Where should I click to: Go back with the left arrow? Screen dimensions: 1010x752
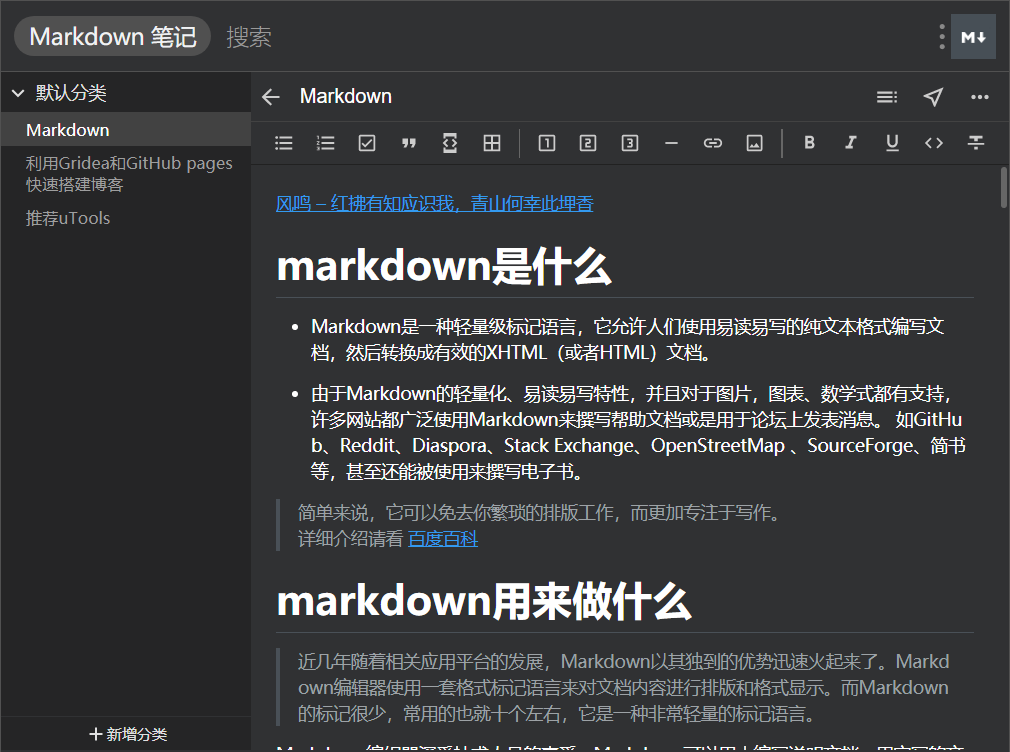pyautogui.click(x=271, y=97)
